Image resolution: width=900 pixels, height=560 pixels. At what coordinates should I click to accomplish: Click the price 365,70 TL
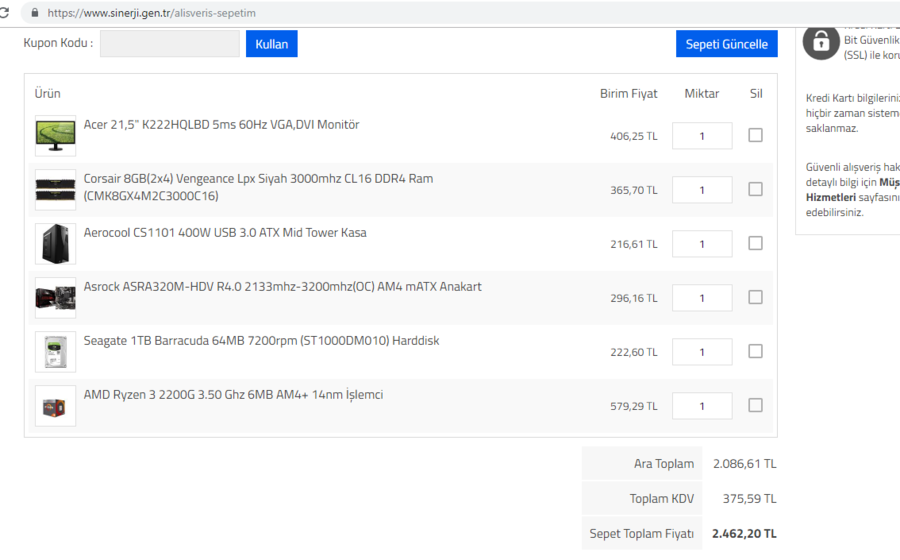click(634, 190)
